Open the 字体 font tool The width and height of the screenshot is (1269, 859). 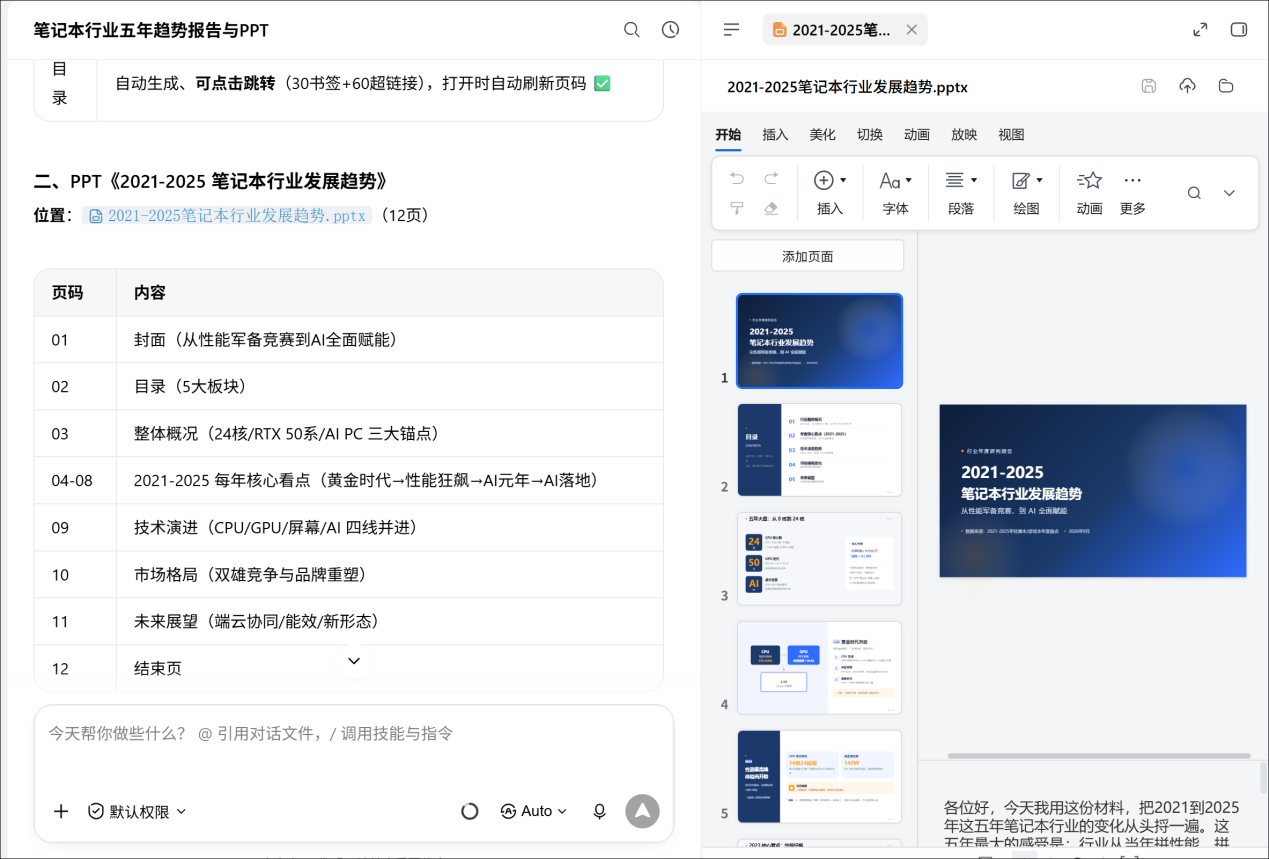point(890,180)
